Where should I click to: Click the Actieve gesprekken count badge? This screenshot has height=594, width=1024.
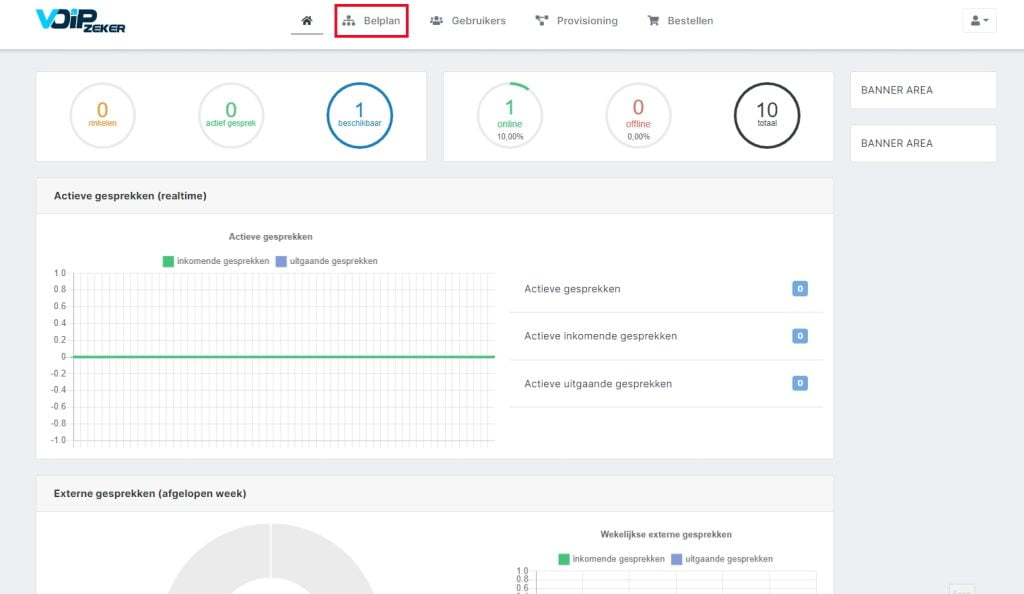click(x=799, y=289)
